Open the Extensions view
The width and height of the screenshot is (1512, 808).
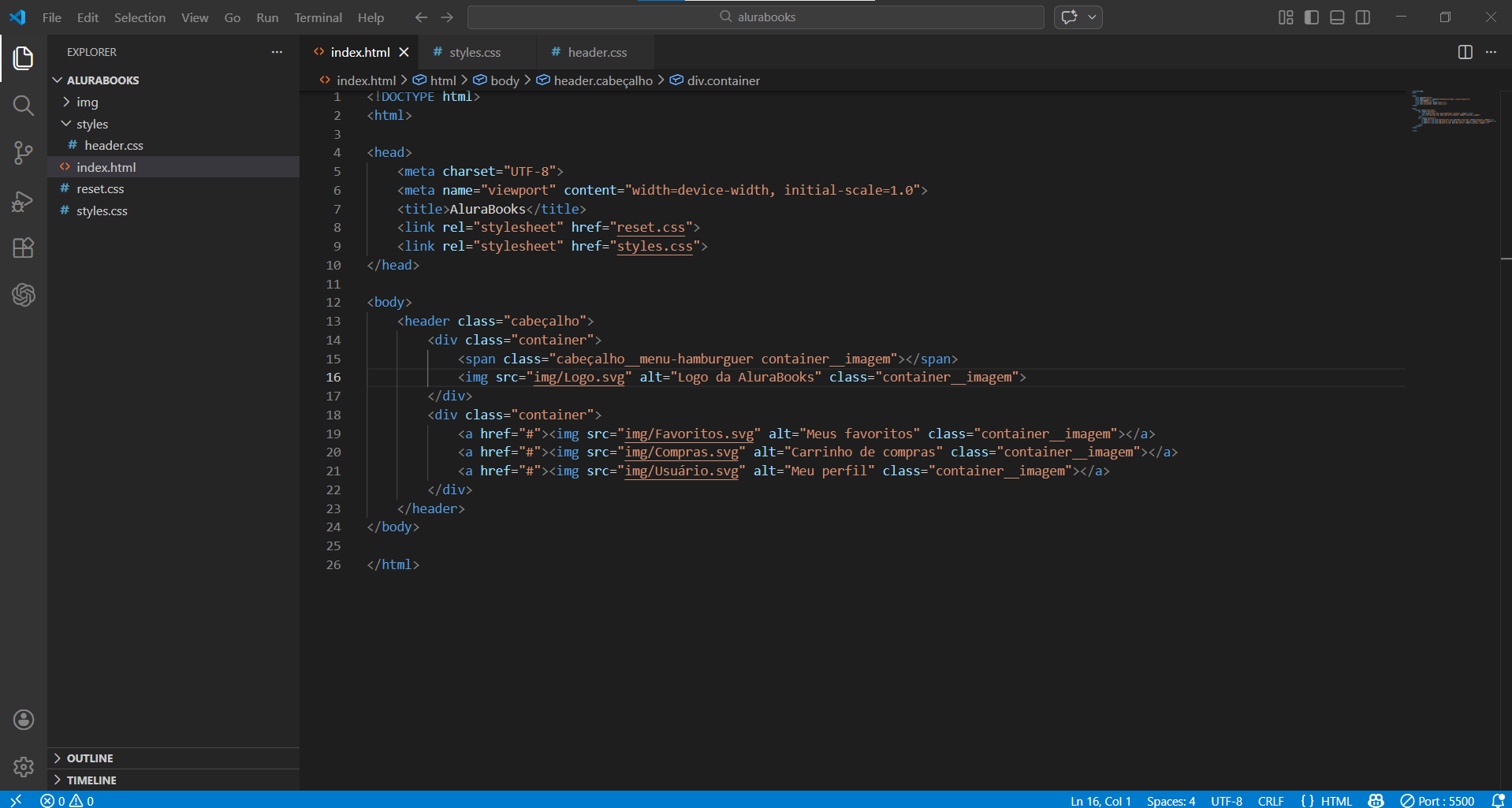click(x=24, y=248)
